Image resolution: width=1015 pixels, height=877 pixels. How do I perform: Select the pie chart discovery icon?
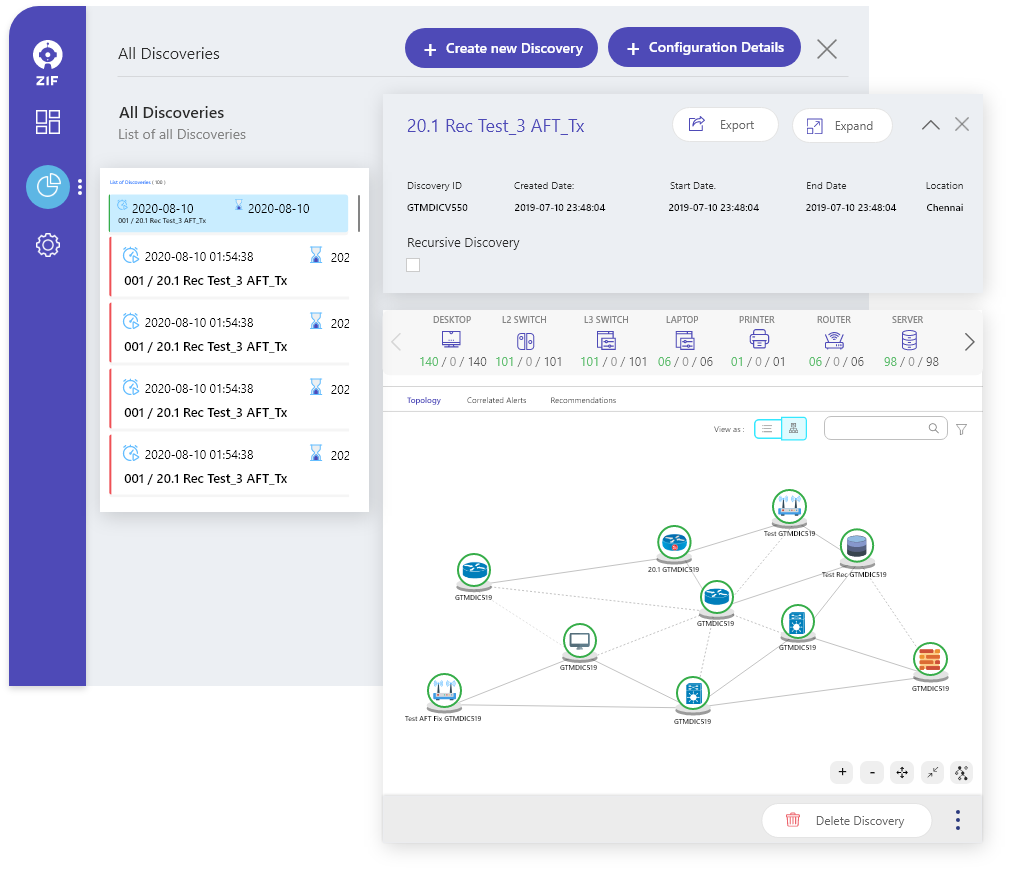click(48, 187)
